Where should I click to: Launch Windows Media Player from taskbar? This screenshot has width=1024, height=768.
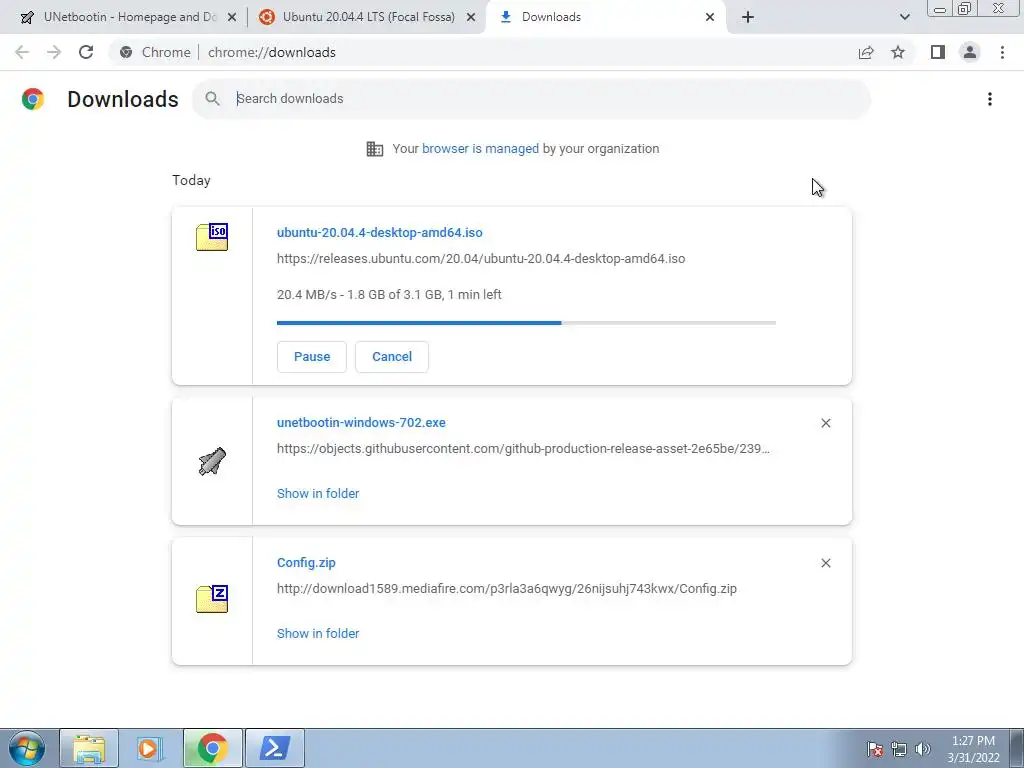click(x=148, y=748)
